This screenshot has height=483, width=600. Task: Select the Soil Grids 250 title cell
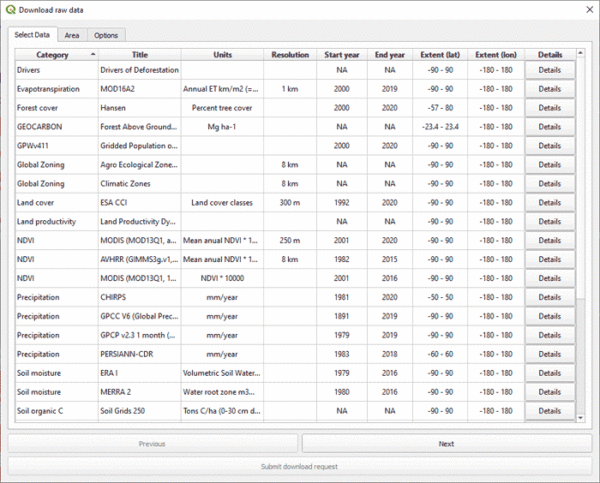point(139,411)
